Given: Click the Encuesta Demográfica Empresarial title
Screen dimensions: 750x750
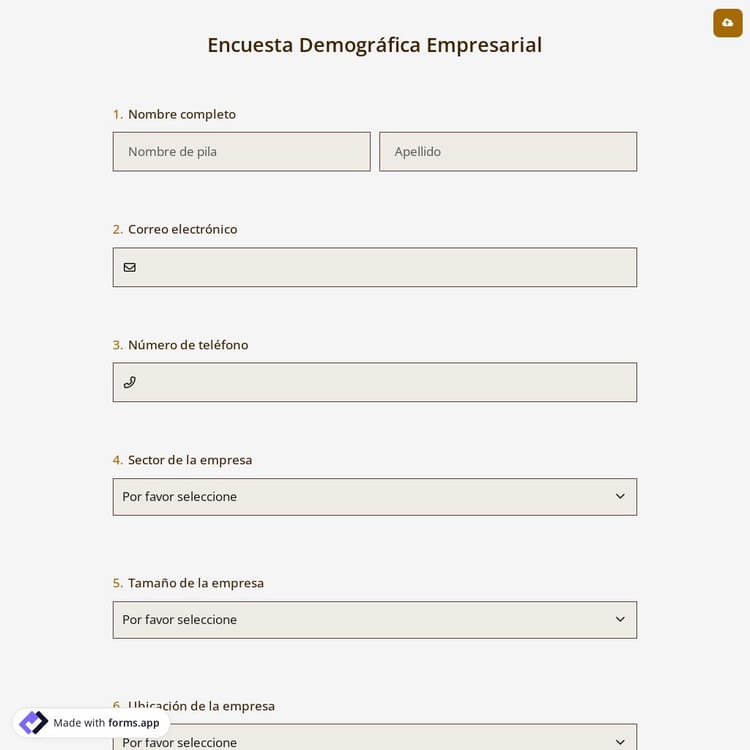Looking at the screenshot, I should coord(374,45).
